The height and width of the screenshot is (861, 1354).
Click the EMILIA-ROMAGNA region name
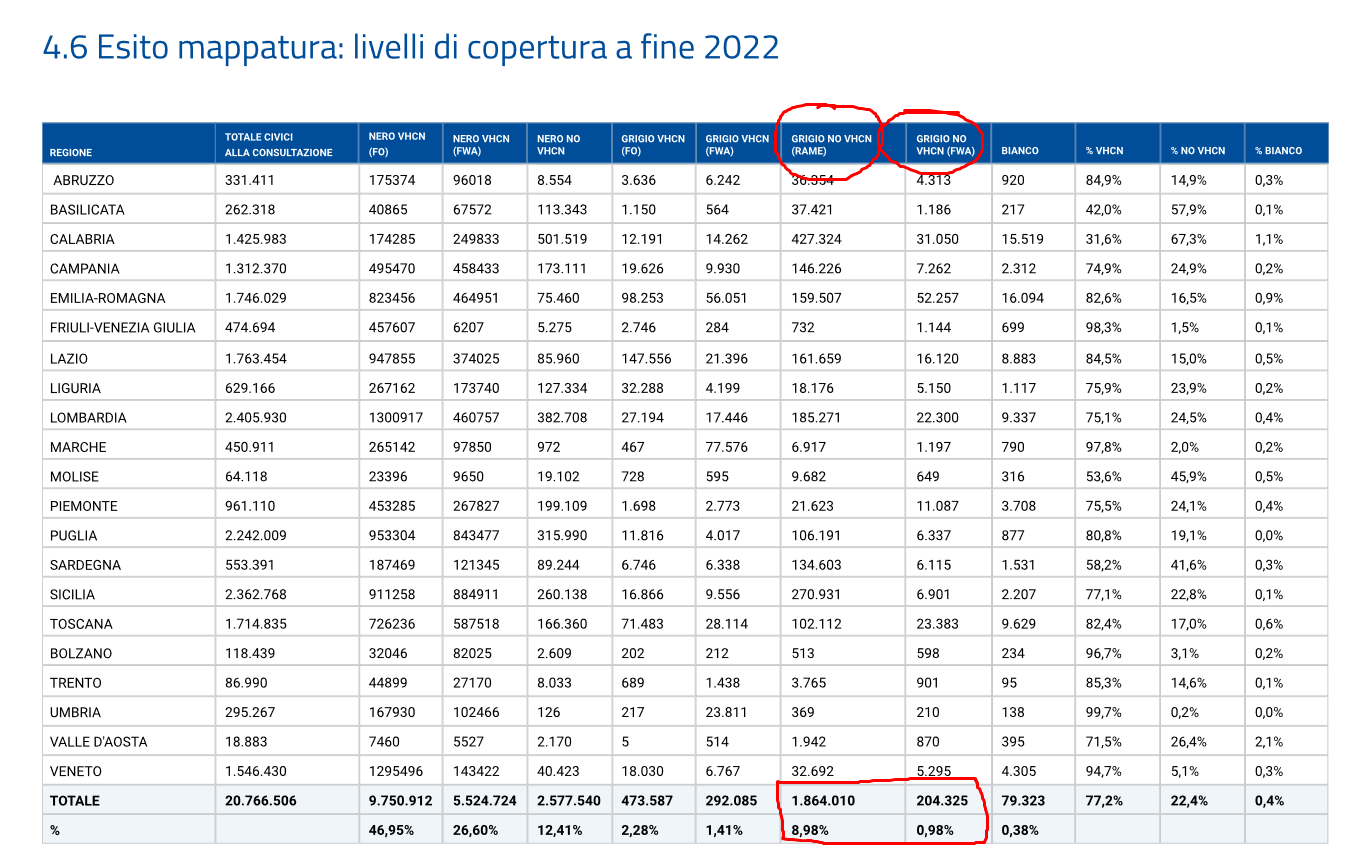(x=108, y=298)
